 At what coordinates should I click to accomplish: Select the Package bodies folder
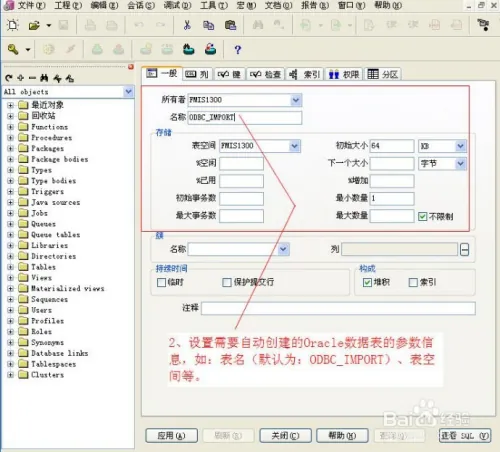point(60,159)
